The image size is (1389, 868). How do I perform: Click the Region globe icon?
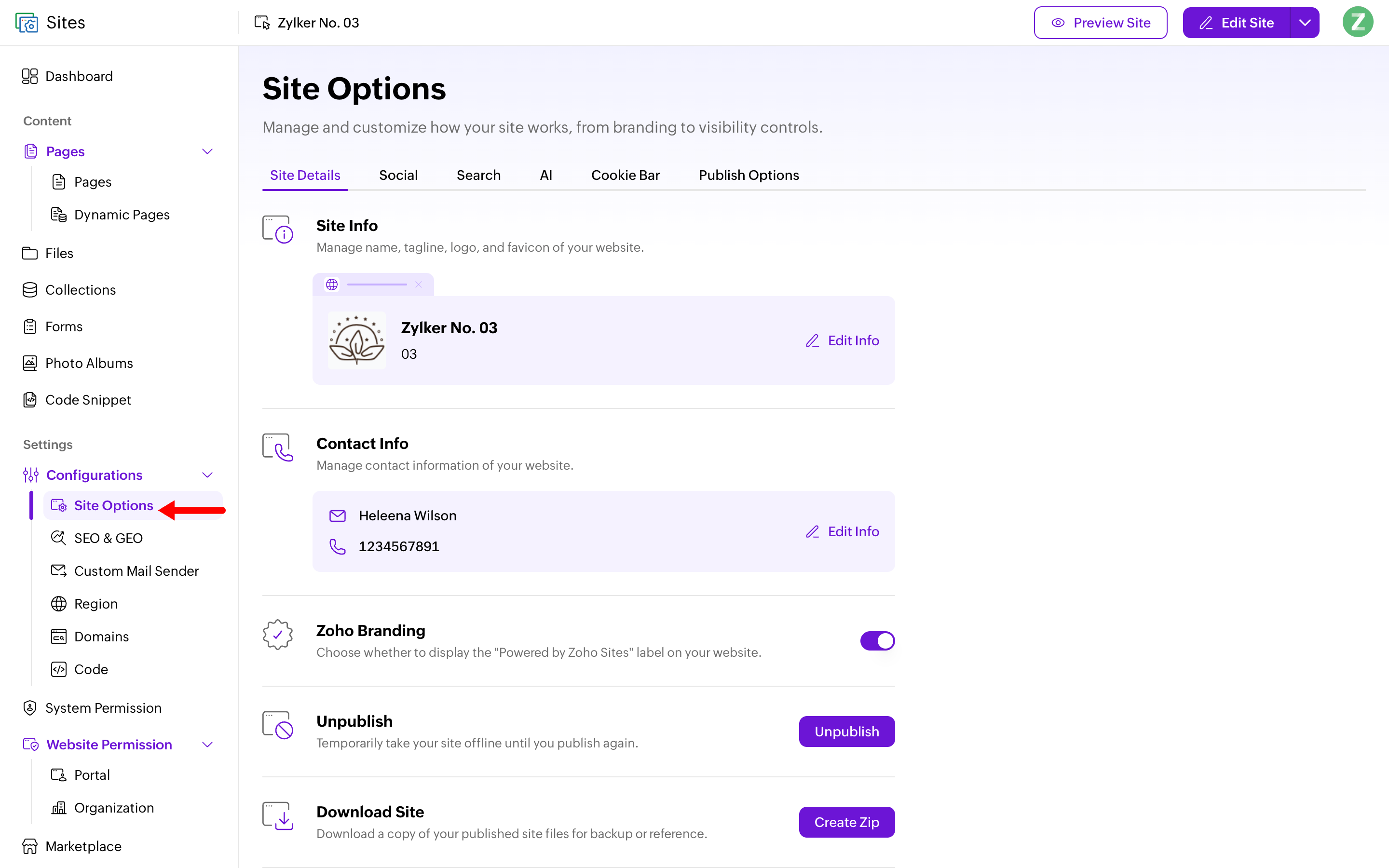click(58, 604)
